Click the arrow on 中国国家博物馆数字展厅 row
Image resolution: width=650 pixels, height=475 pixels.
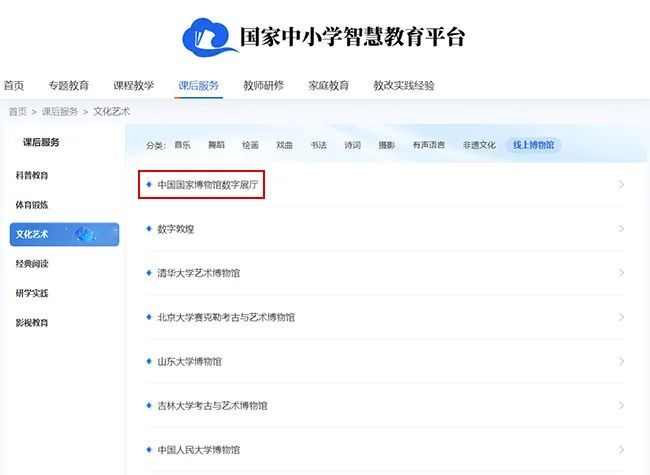(621, 184)
